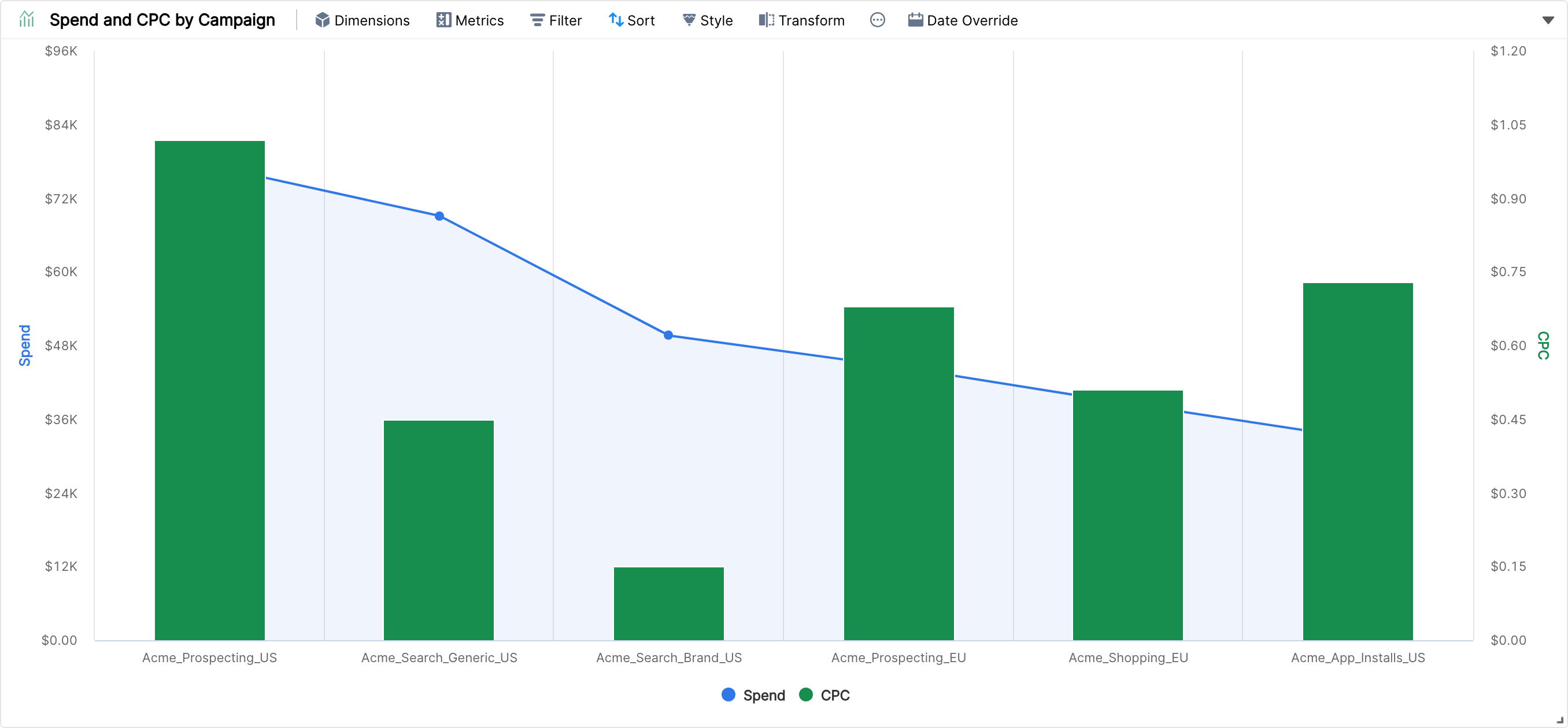This screenshot has height=728, width=1568.
Task: Click the Metrics calculator icon
Action: 443,20
